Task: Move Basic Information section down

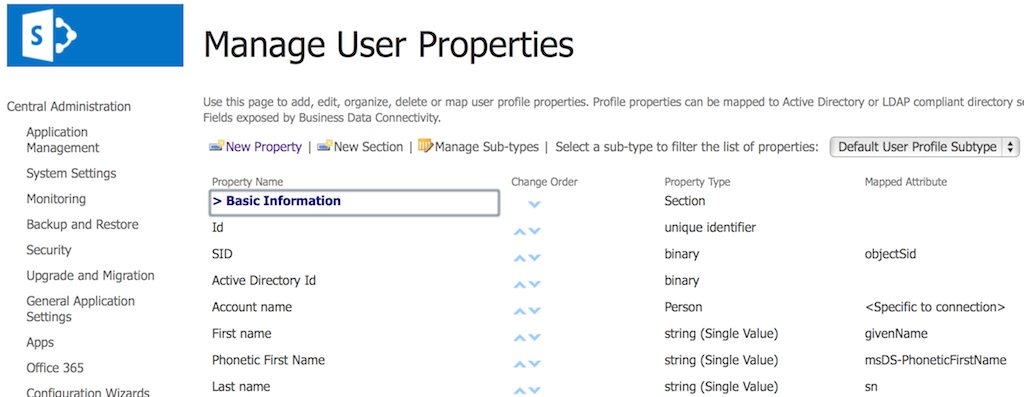Action: tap(534, 204)
